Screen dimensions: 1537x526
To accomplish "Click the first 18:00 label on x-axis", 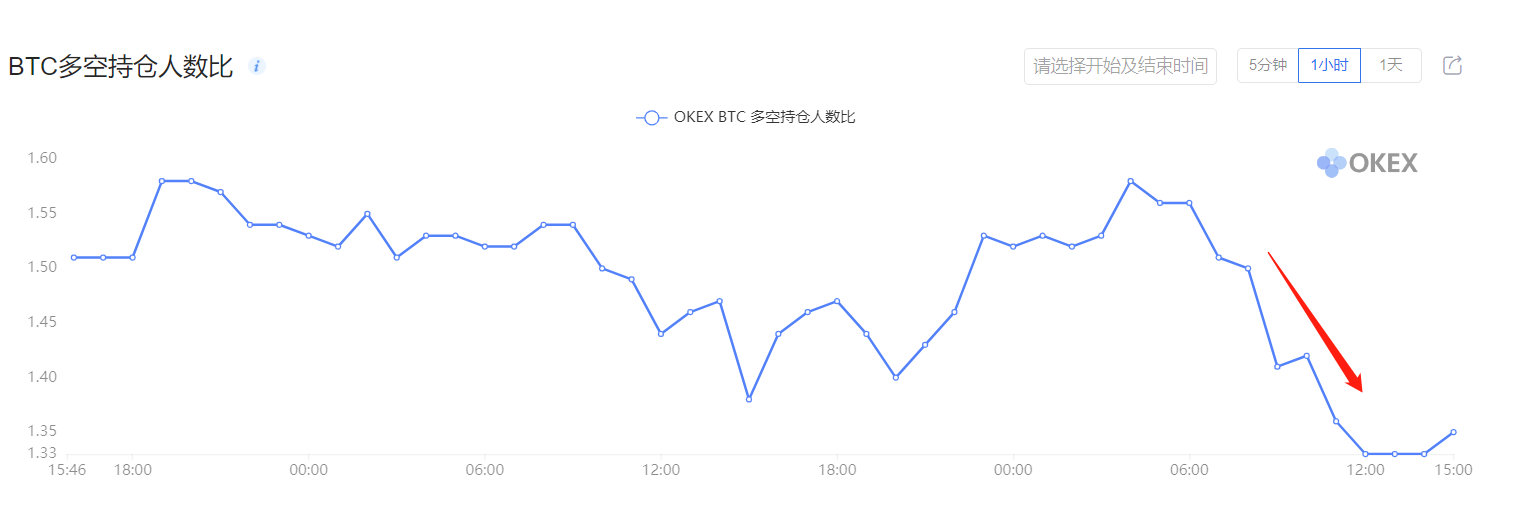I will click(x=132, y=470).
